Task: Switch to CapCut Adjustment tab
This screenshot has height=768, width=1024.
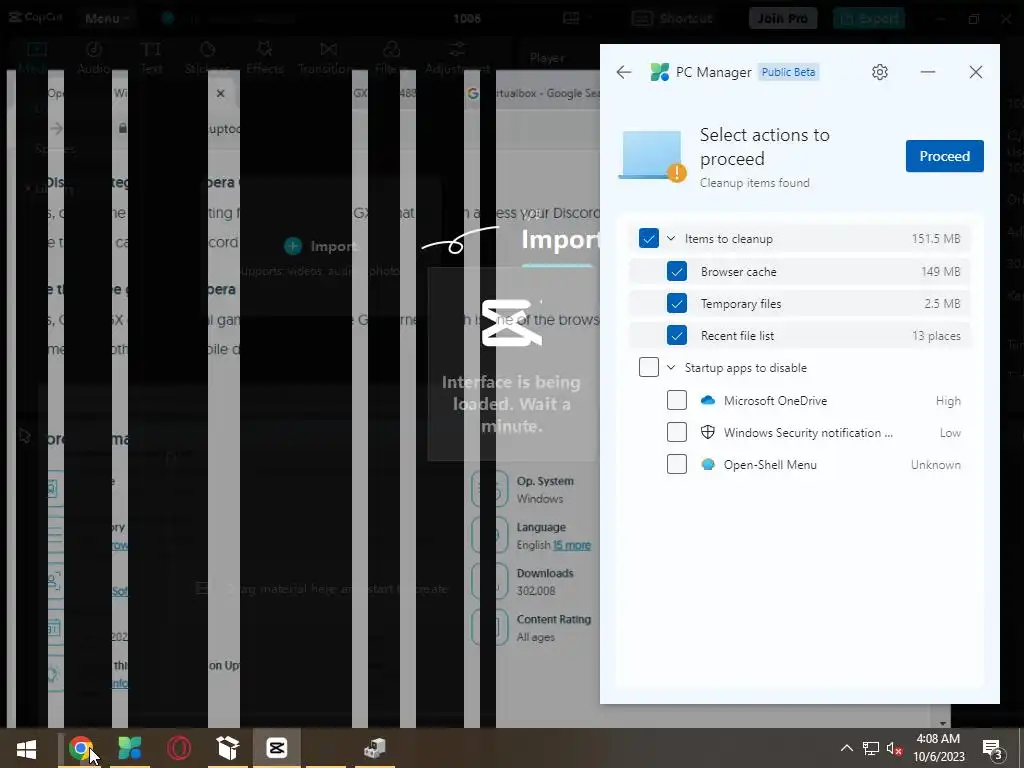Action: click(456, 57)
